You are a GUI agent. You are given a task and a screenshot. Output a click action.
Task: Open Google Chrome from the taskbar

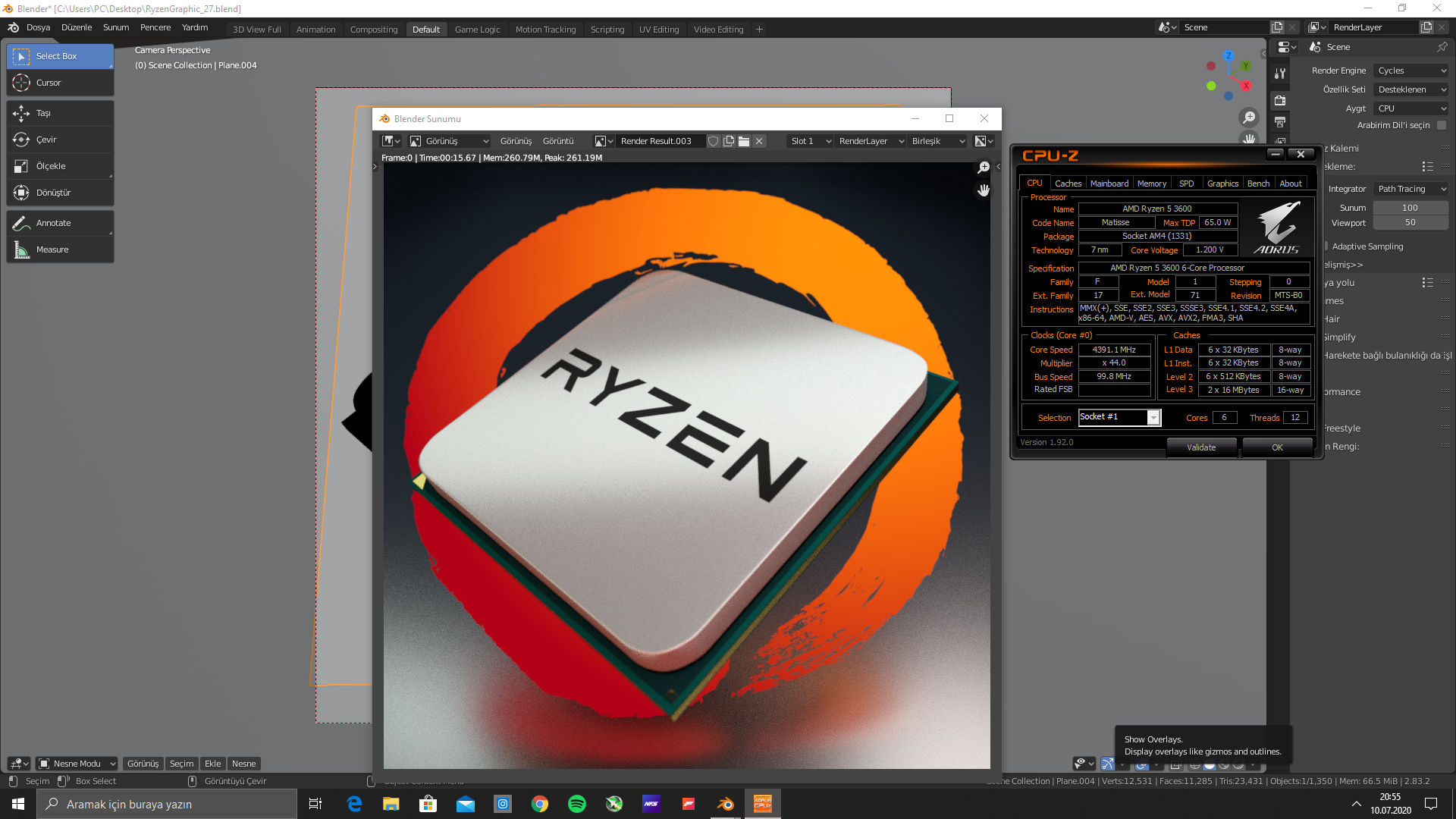pos(540,804)
